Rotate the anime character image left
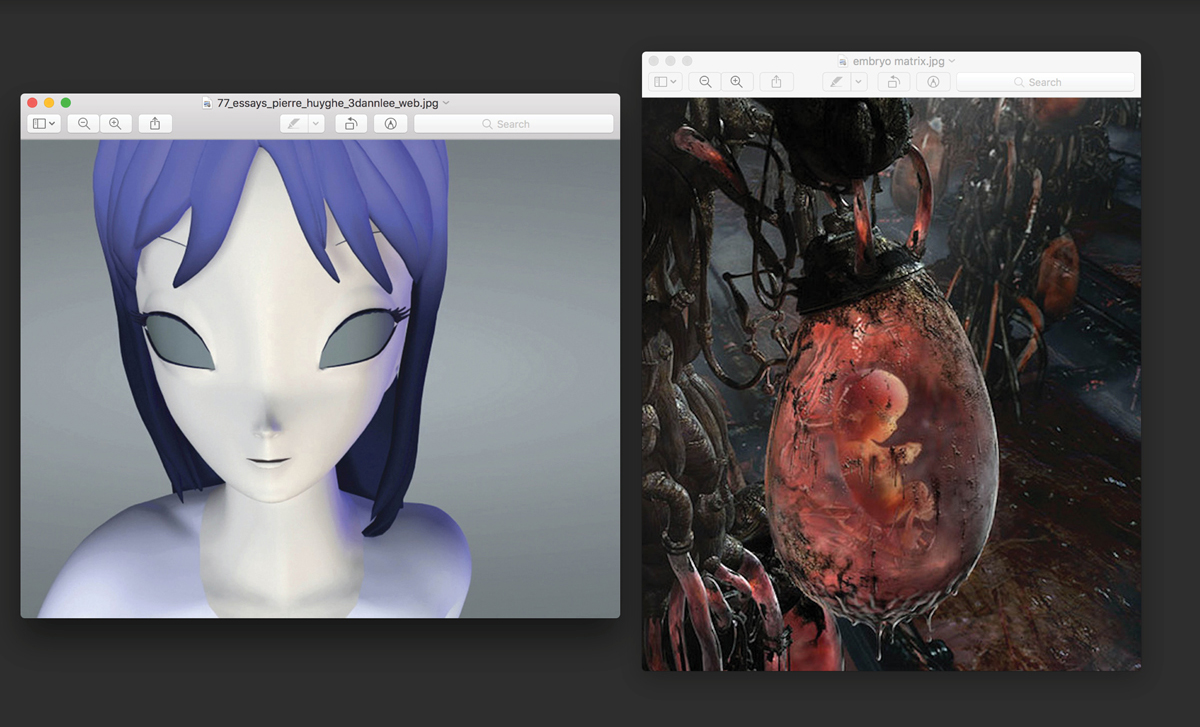 click(350, 124)
